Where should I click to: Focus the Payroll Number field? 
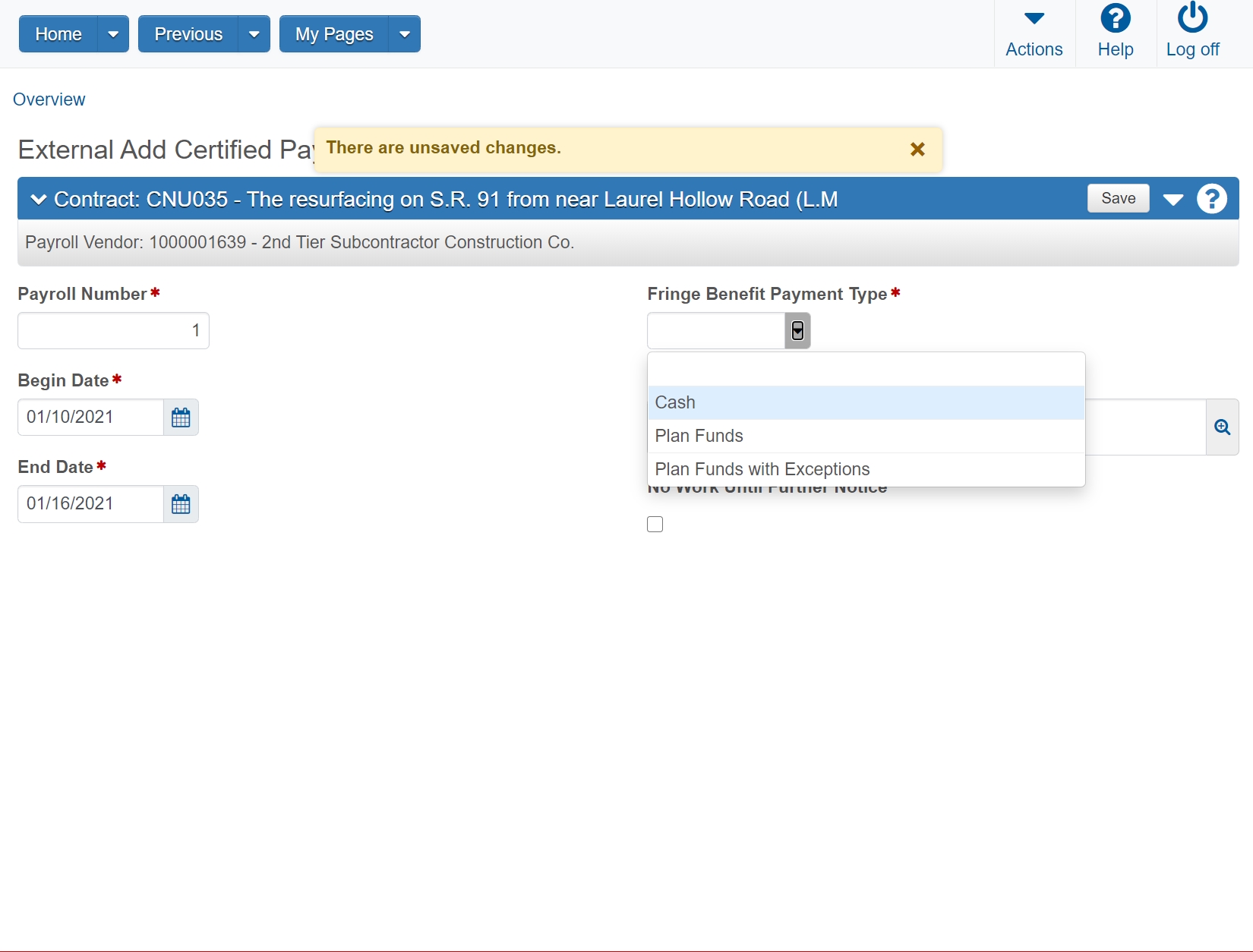114,331
